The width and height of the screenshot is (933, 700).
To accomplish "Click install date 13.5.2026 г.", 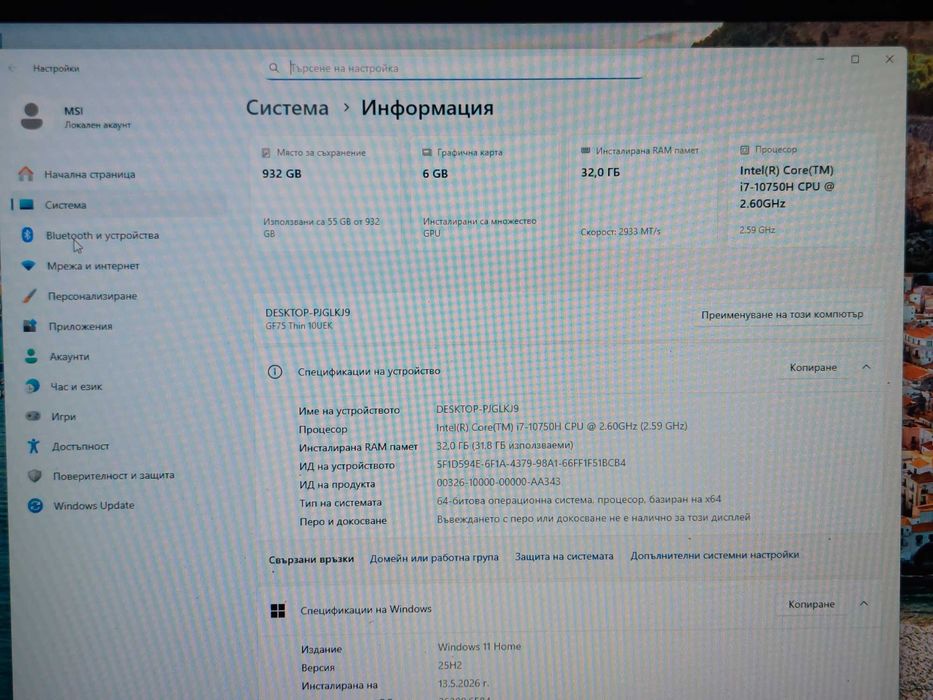I will click(x=464, y=683).
